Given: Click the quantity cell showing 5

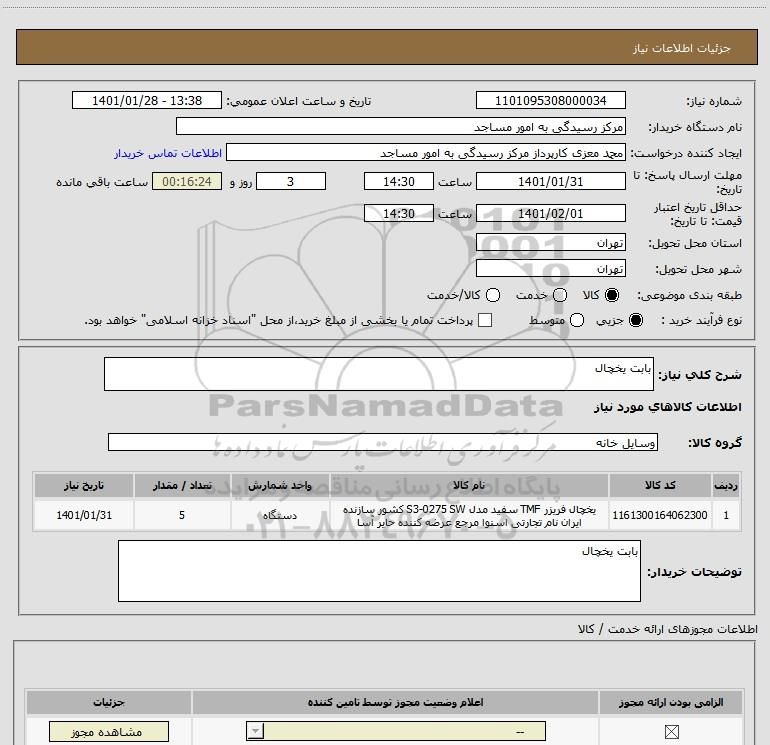Looking at the screenshot, I should pyautogui.click(x=182, y=515).
